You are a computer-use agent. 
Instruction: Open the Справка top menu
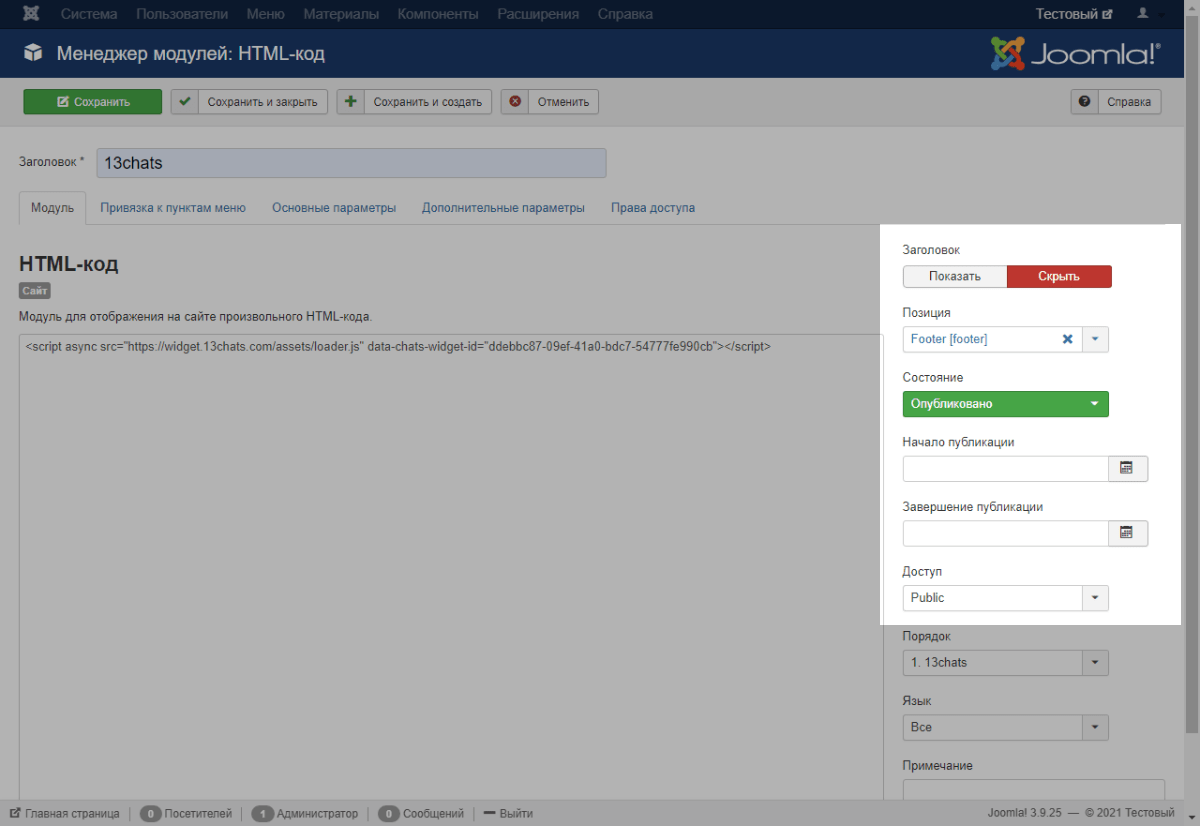click(x=625, y=14)
